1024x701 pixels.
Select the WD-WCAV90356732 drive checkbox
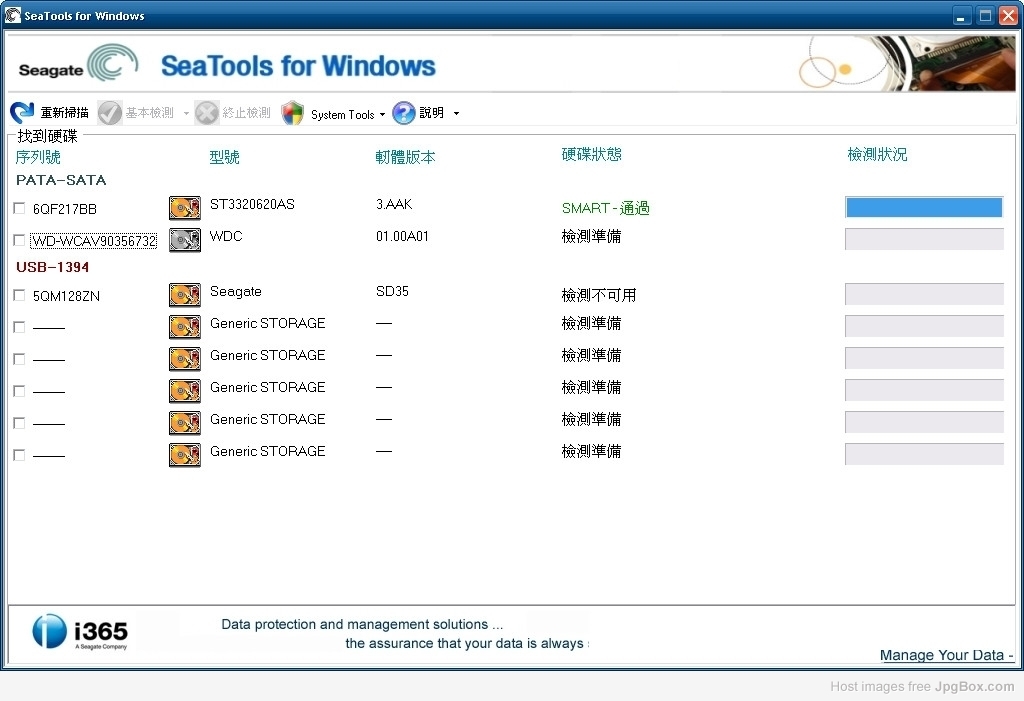coord(19,240)
